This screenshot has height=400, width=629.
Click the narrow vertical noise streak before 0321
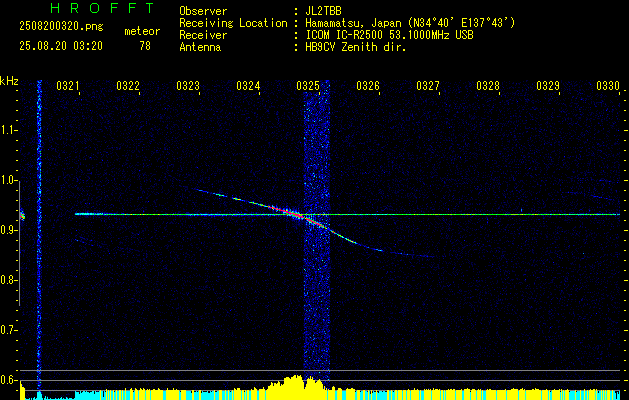tap(39, 235)
